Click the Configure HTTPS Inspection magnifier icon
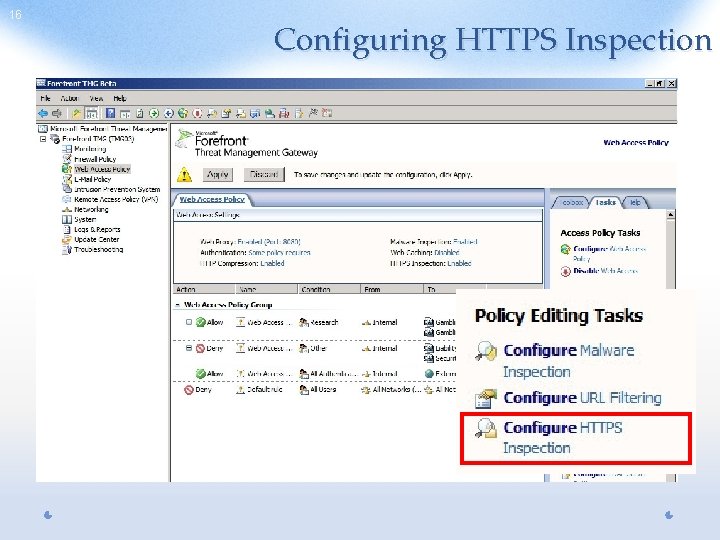This screenshot has width=720, height=540. point(486,428)
